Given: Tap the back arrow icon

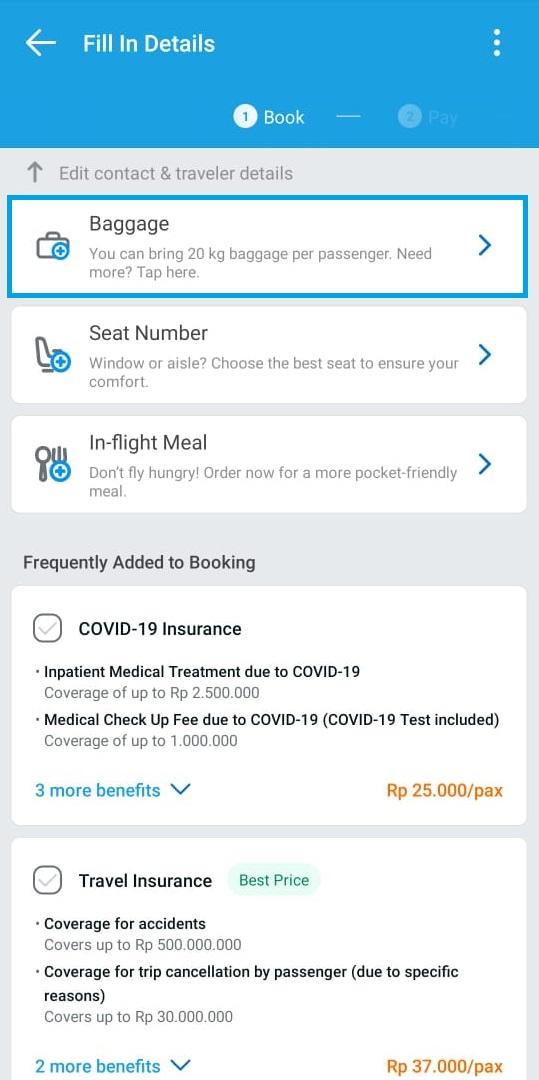Looking at the screenshot, I should (x=41, y=43).
